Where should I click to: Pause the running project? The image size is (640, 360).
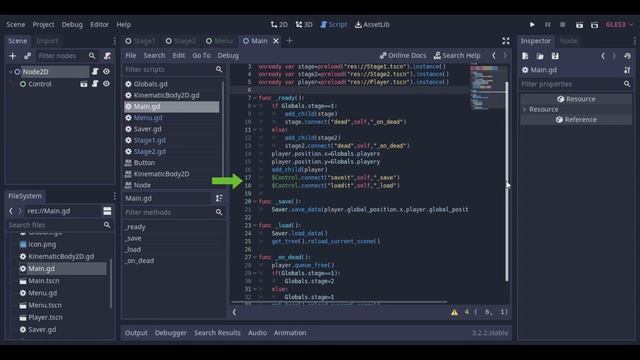(x=547, y=24)
